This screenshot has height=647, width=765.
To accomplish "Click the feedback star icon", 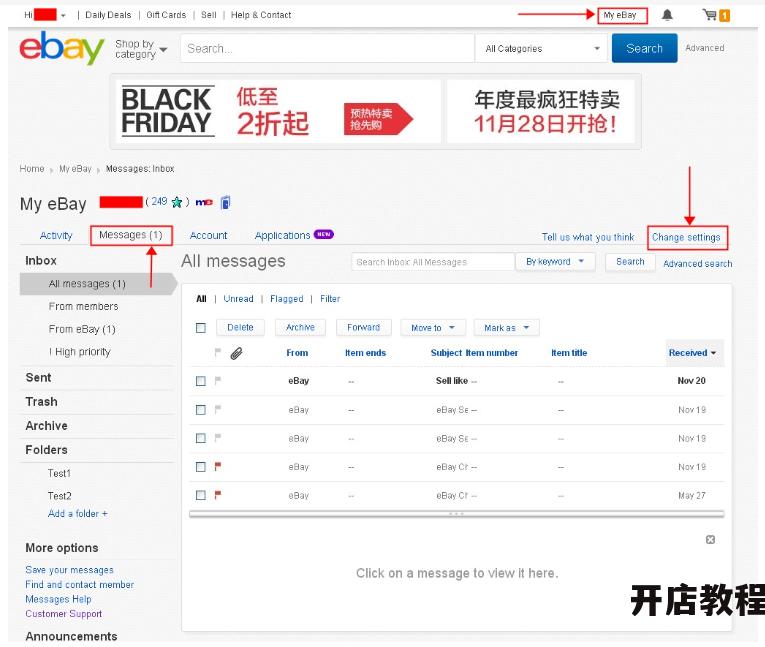I will tap(177, 202).
